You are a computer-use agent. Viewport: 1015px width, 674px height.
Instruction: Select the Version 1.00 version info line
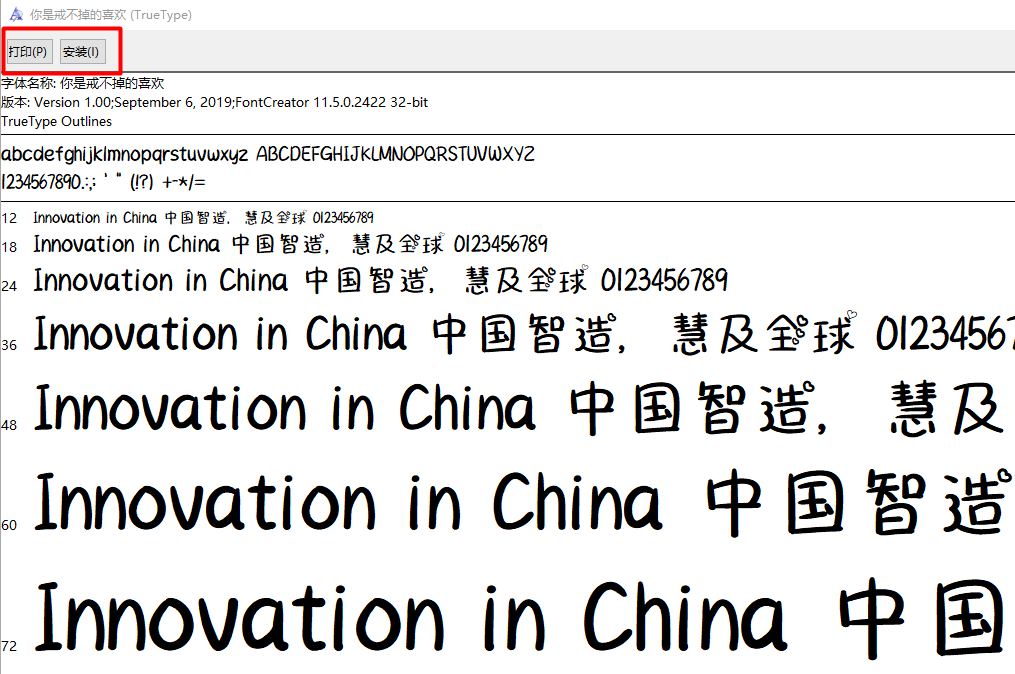coord(214,102)
